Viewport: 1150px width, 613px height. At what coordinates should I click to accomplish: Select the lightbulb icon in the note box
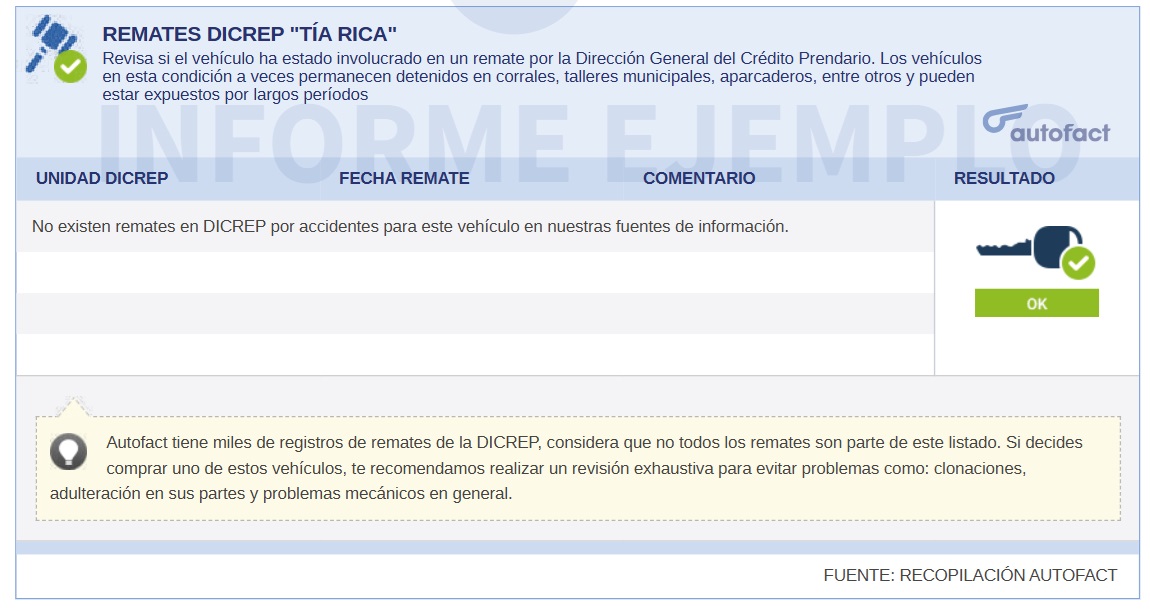coord(68,452)
